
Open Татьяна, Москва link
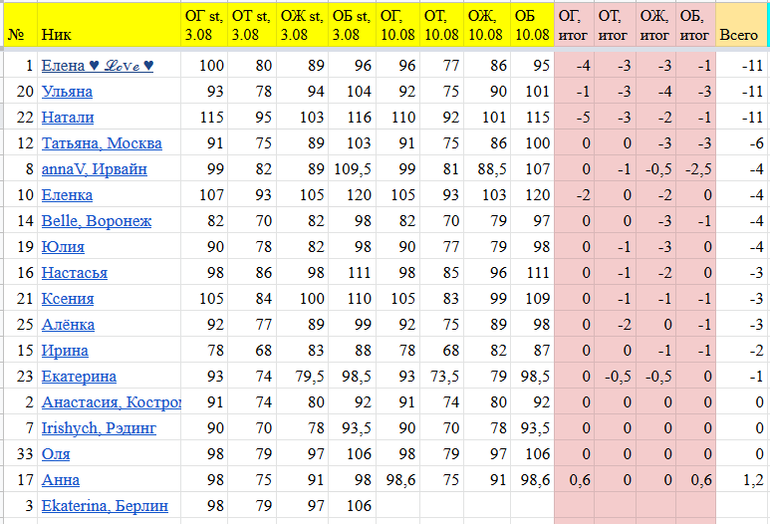[101, 144]
